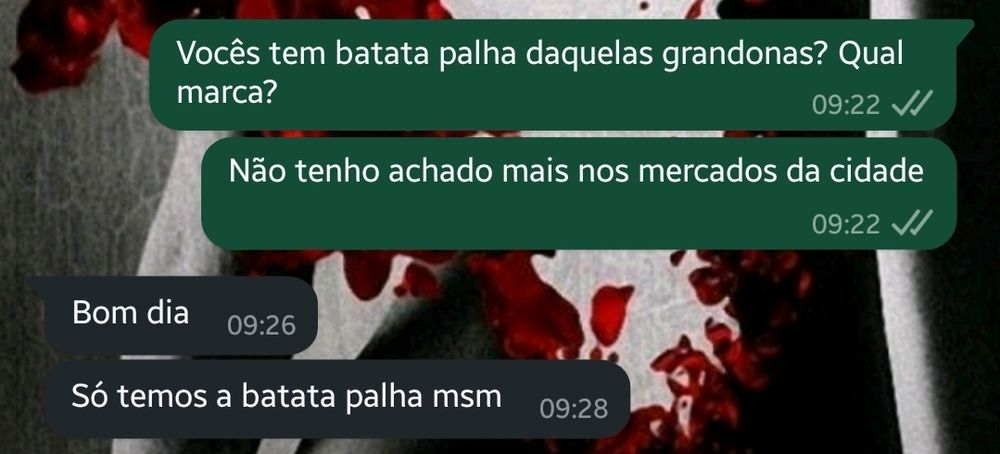Click the 09:22 timestamp under 'mercados da cidade'
The height and width of the screenshot is (454, 1000).
click(846, 224)
